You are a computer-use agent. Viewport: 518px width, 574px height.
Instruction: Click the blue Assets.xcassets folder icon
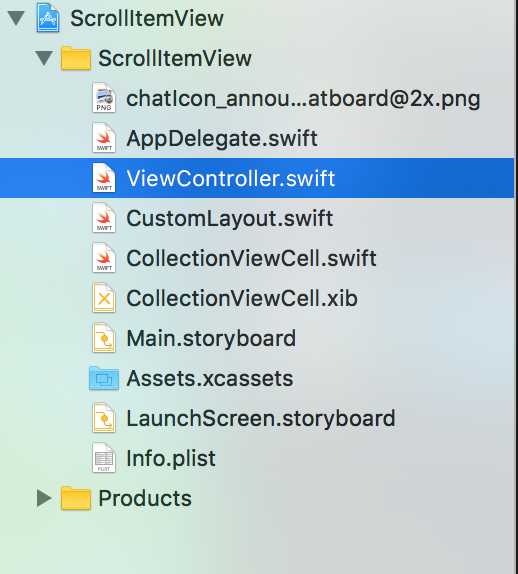point(104,378)
